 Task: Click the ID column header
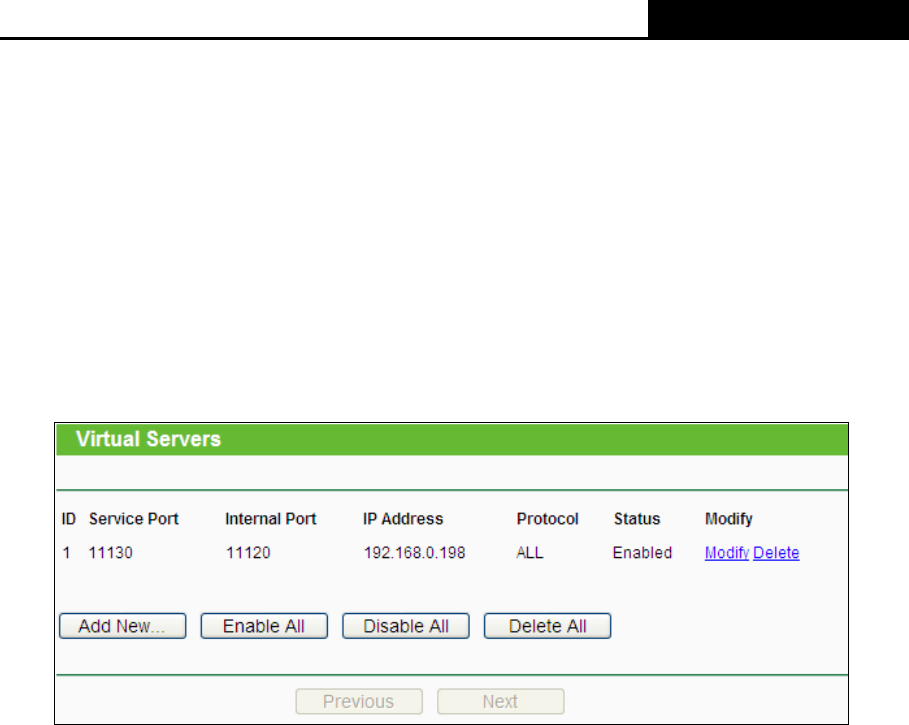tap(69, 519)
